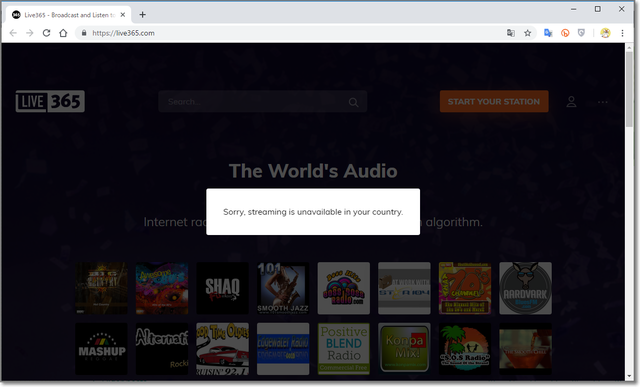The width and height of the screenshot is (640, 387).
Task: Focus the Live365 Search field
Action: click(262, 102)
